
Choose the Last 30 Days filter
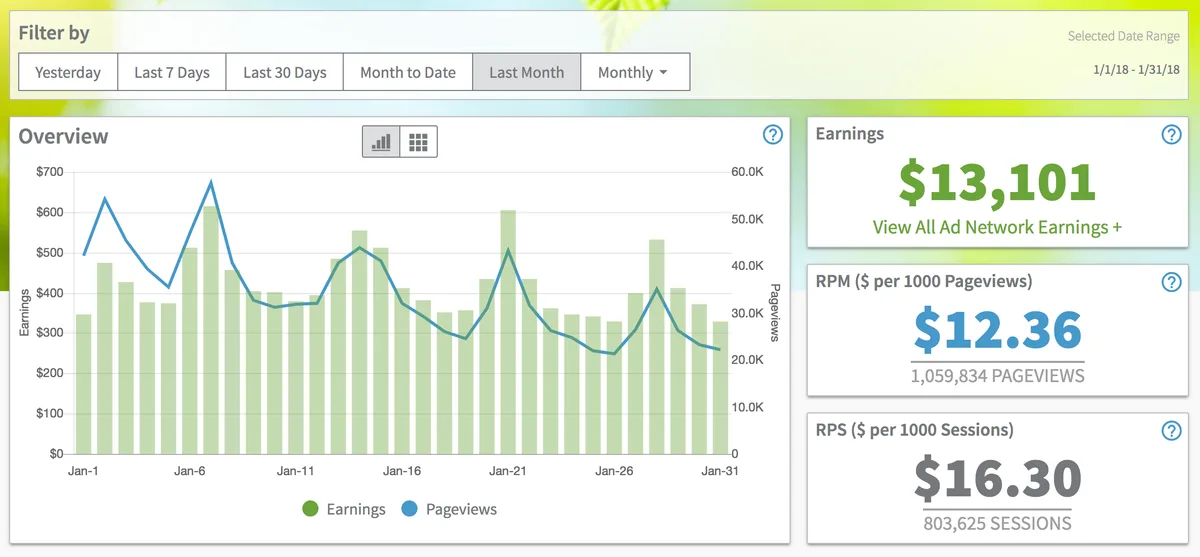[x=285, y=72]
